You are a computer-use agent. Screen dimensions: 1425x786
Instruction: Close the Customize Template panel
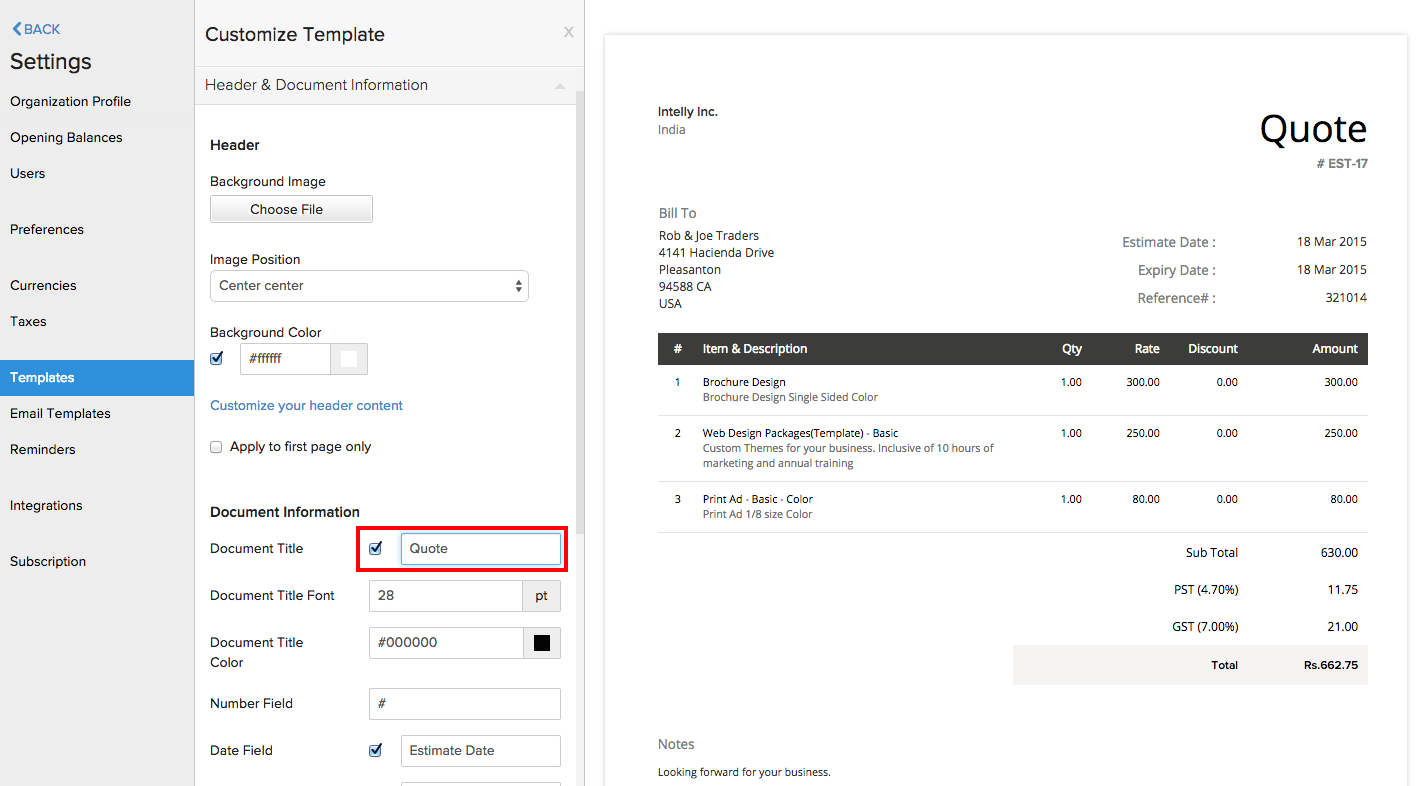point(568,33)
